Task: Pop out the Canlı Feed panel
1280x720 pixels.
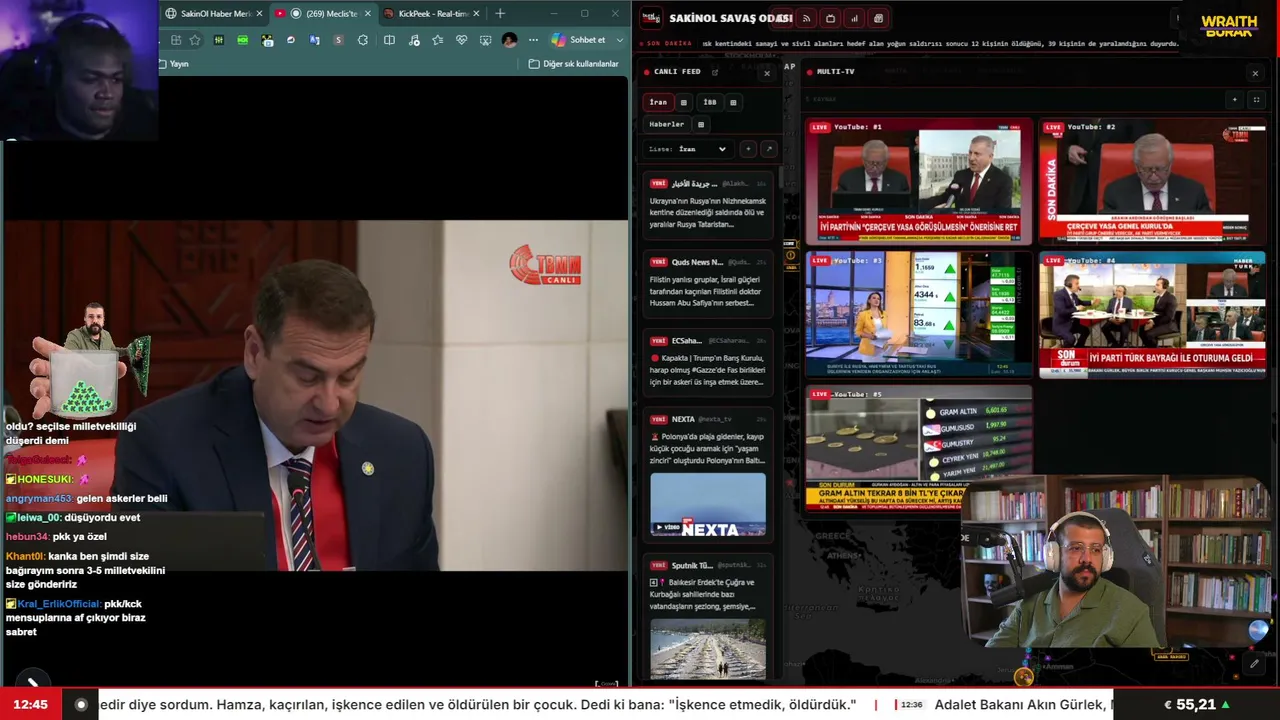Action: click(x=714, y=72)
